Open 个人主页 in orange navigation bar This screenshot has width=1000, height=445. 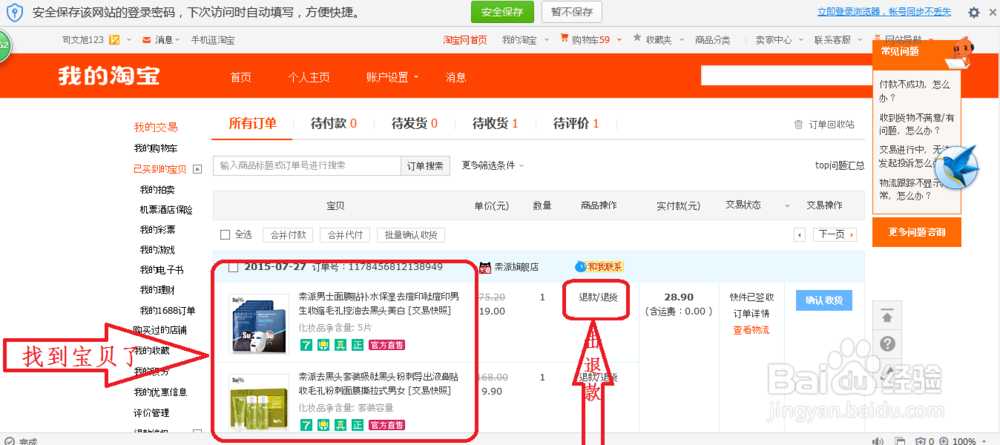pos(309,77)
